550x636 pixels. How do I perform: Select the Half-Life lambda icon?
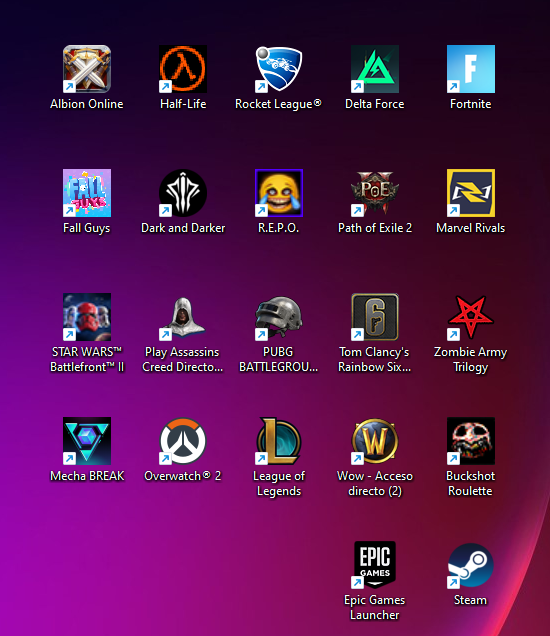(x=183, y=69)
